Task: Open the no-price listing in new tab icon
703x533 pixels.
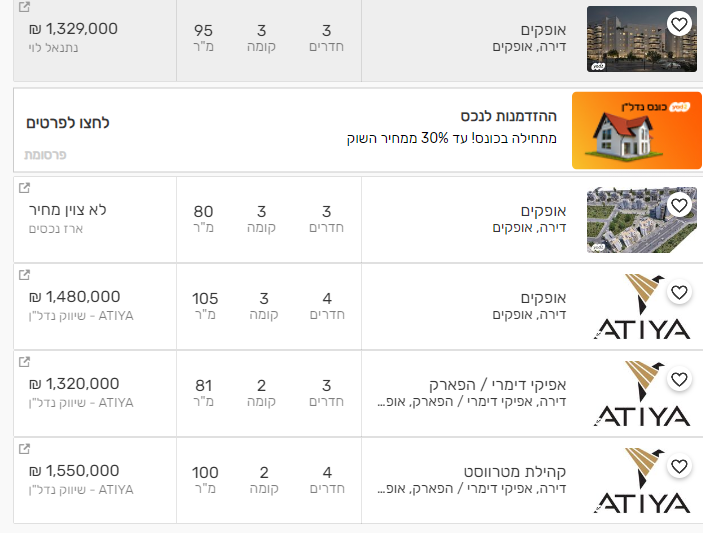Action: pyautogui.click(x=25, y=188)
